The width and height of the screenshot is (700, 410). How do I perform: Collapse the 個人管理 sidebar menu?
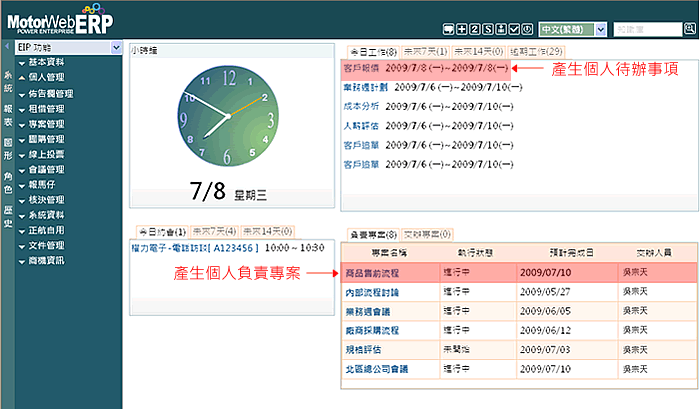click(52, 76)
